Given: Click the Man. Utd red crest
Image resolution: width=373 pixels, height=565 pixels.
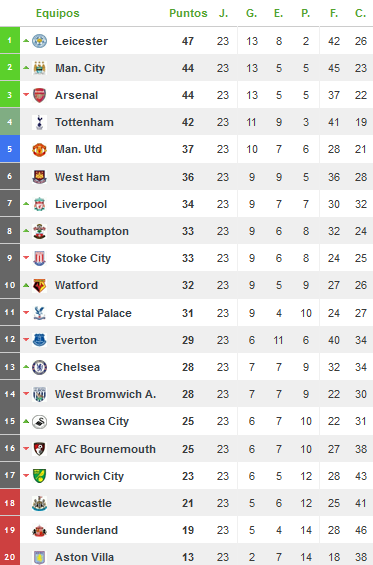Looking at the screenshot, I should [x=39, y=149].
